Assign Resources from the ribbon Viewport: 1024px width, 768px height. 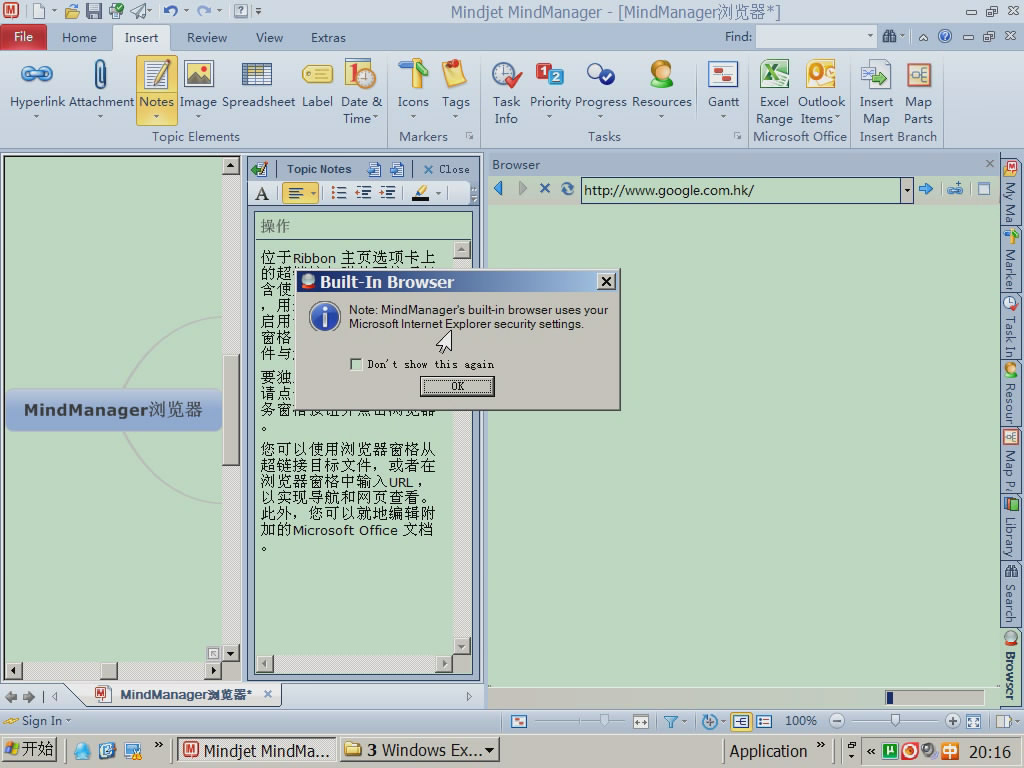(662, 83)
